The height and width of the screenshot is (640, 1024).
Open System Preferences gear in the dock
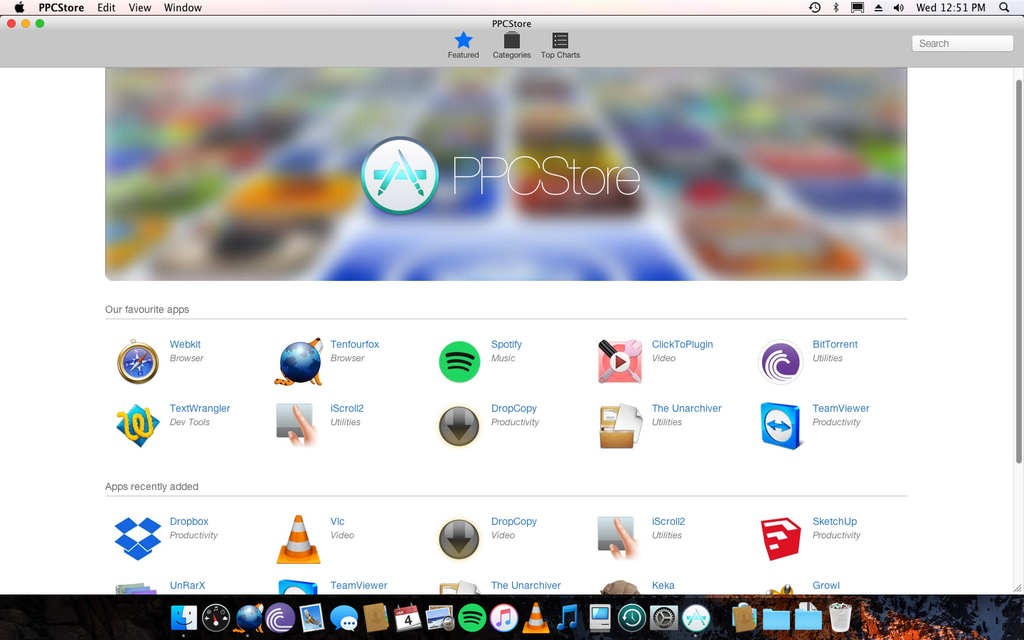point(664,617)
